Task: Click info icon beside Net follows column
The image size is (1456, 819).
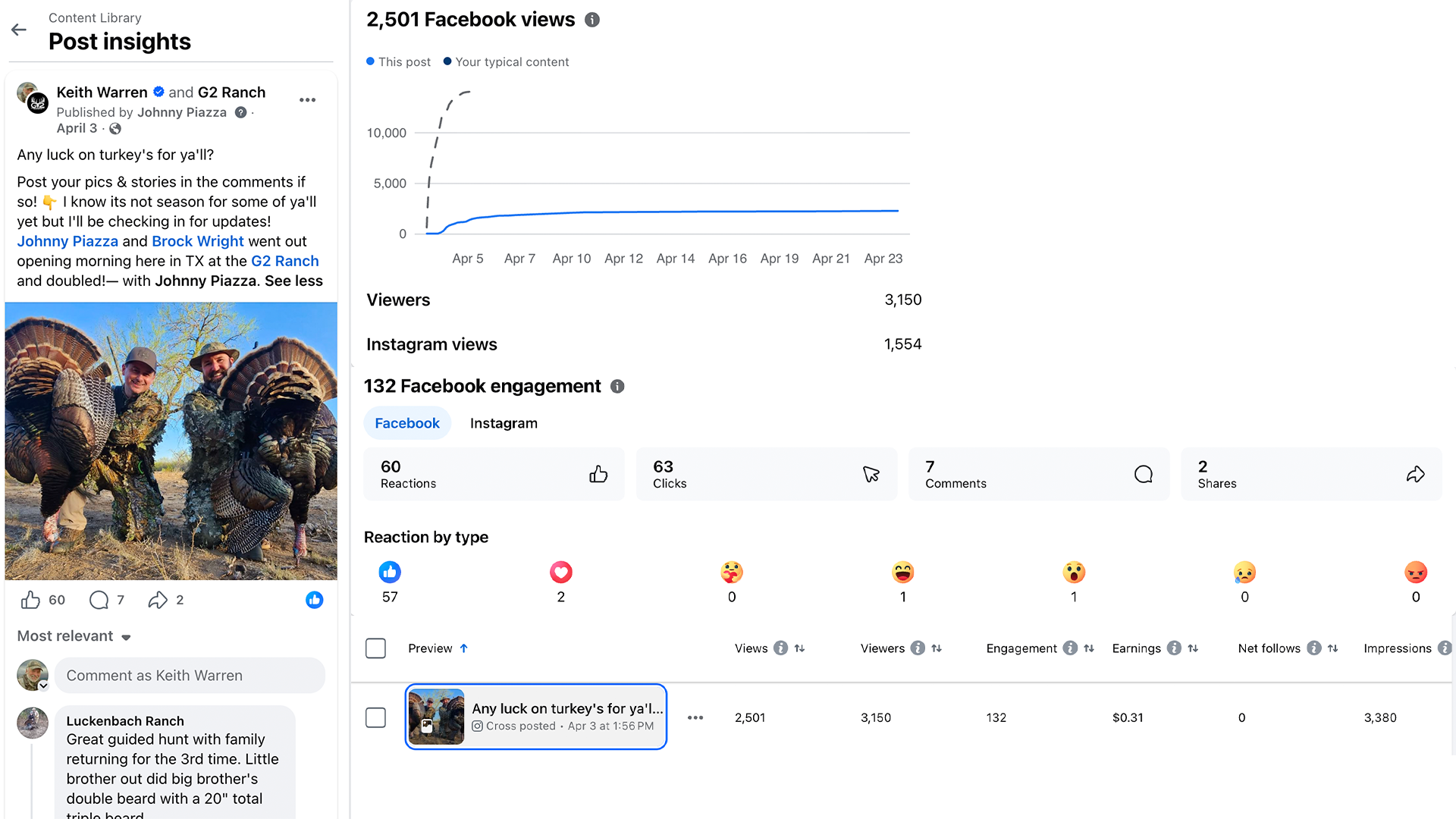Action: (1314, 648)
